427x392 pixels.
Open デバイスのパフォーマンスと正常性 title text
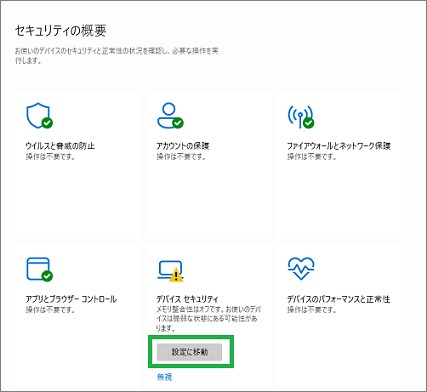(338, 299)
